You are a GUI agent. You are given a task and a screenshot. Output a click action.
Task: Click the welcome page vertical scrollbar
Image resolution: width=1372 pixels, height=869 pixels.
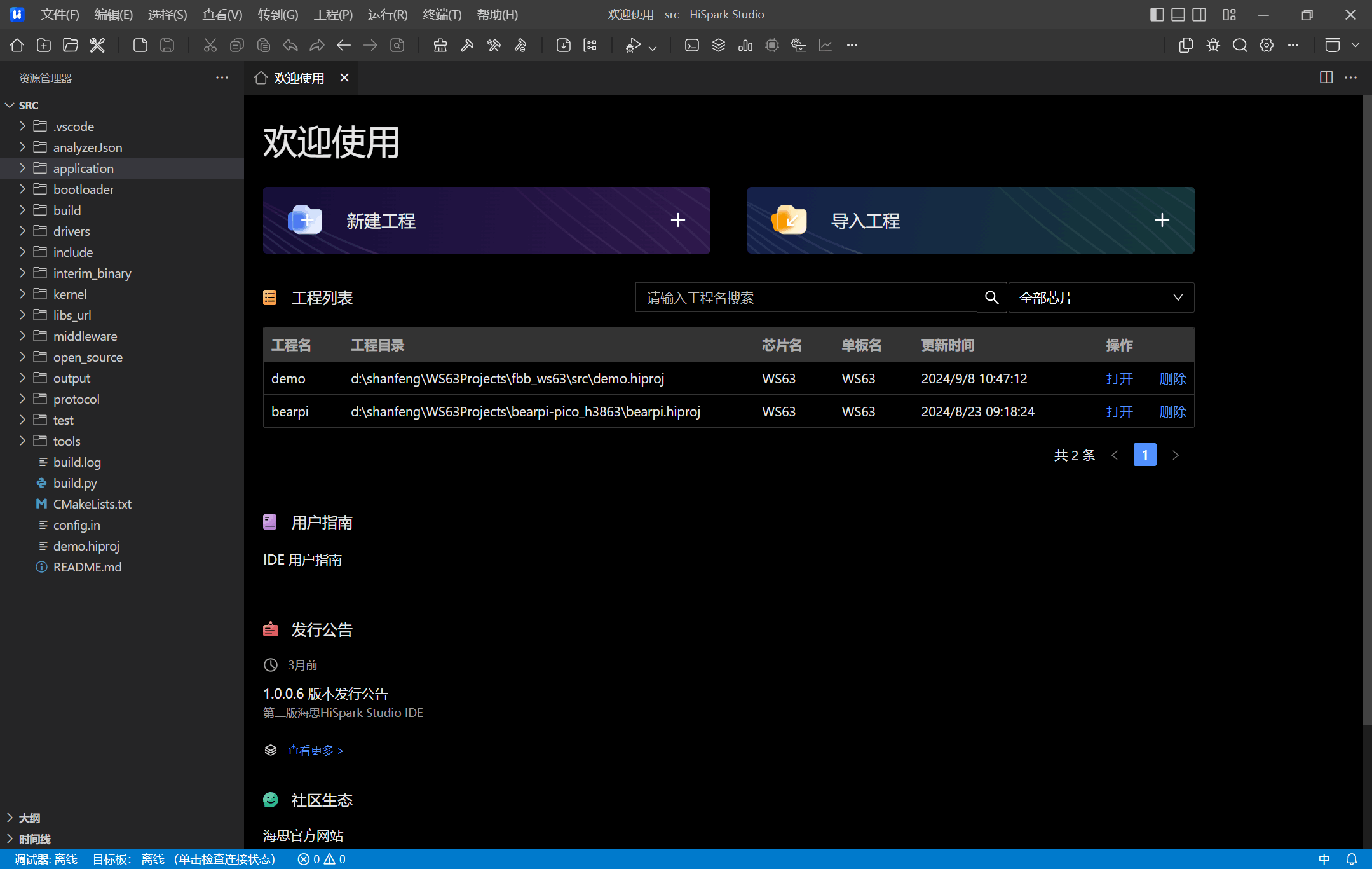pos(1367,410)
